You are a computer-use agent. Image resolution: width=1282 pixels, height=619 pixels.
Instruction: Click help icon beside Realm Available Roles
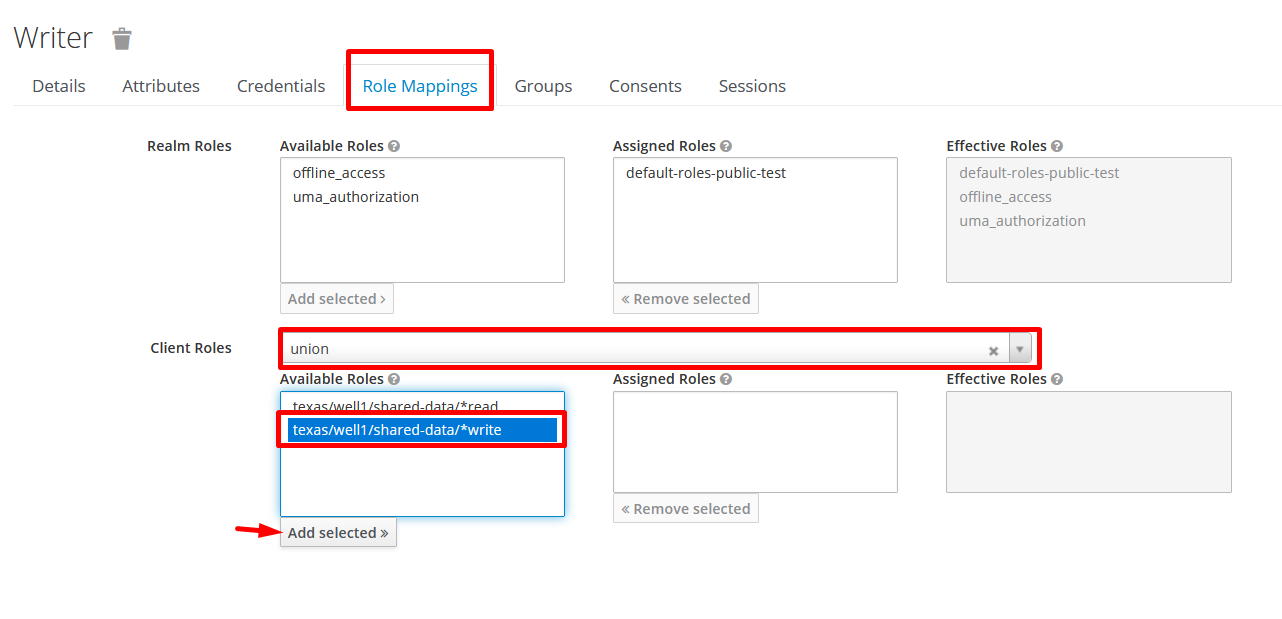[x=394, y=146]
